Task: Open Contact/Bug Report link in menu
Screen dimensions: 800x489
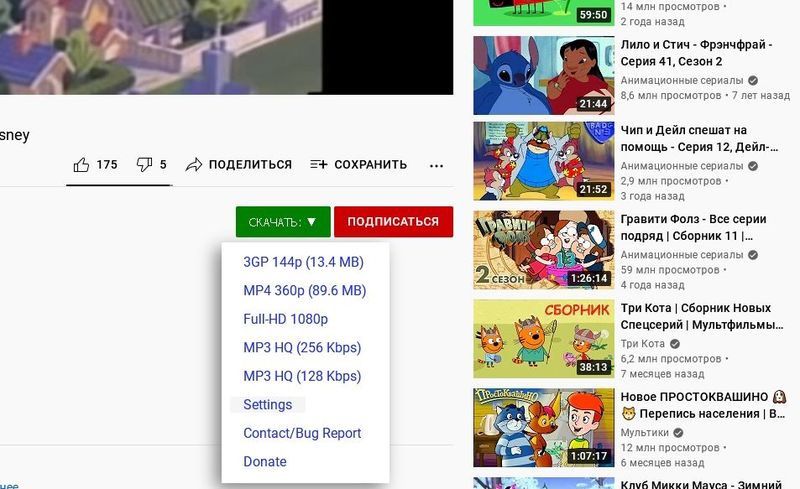Action: 302,433
